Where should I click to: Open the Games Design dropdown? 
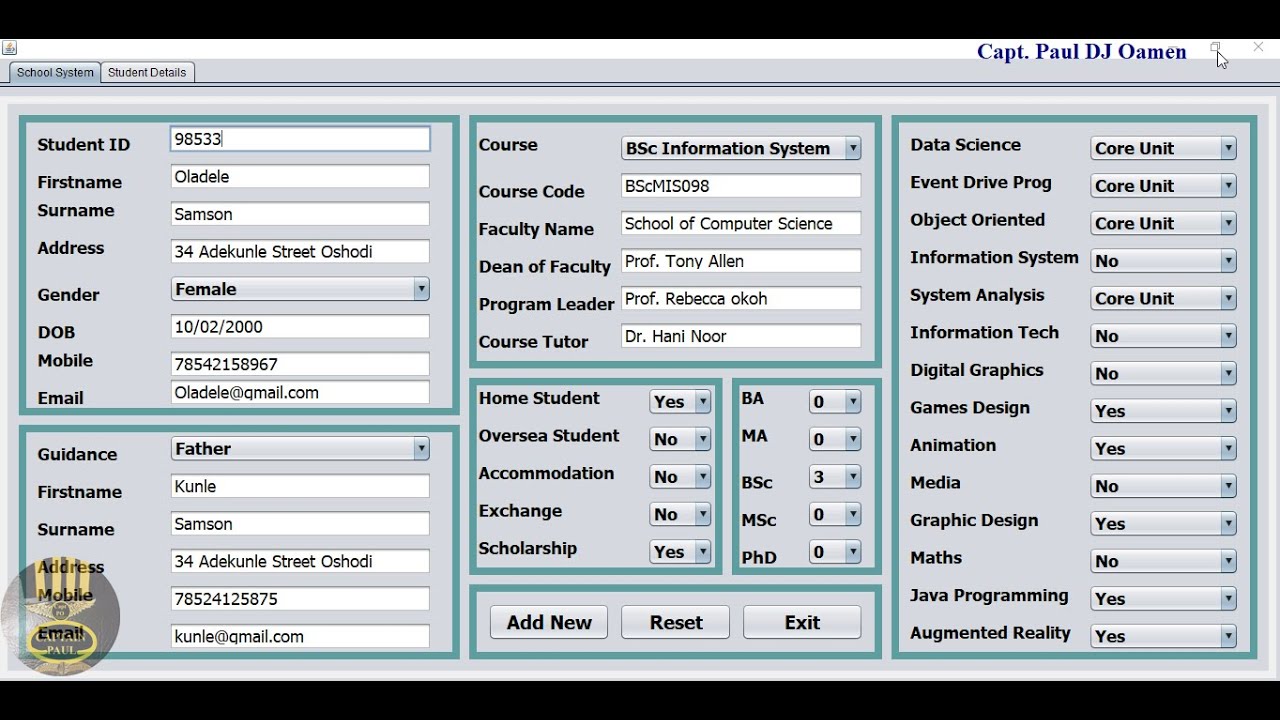click(x=1164, y=411)
